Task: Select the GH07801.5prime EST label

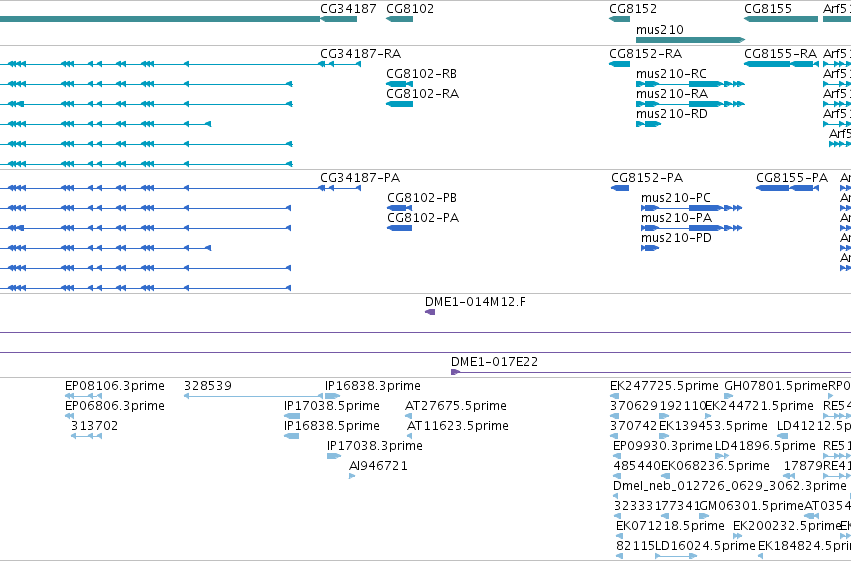Action: click(776, 386)
